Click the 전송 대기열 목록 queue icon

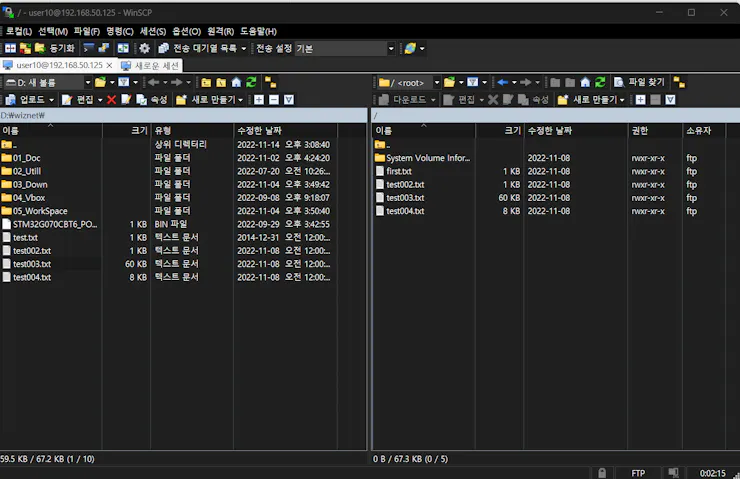[163, 48]
